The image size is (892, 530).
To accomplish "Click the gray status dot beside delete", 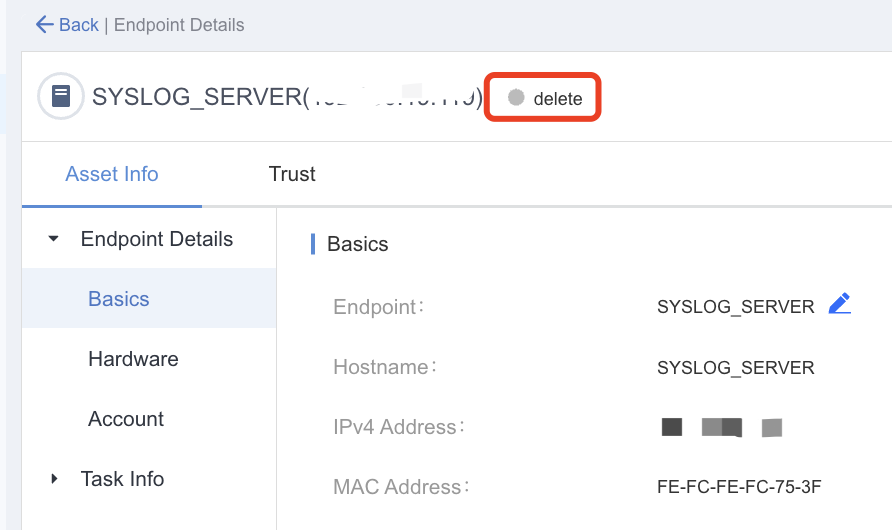I will [x=516, y=98].
